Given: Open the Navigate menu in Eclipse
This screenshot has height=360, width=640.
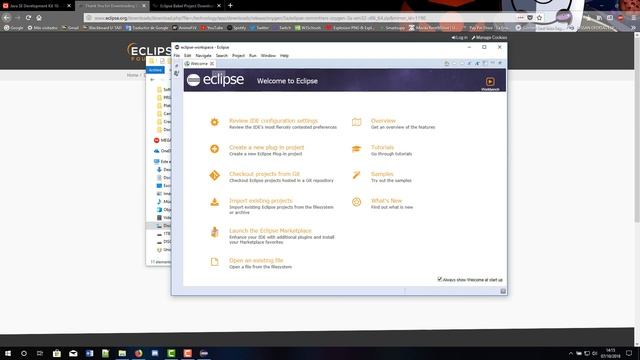Looking at the screenshot, I should pyautogui.click(x=203, y=56).
